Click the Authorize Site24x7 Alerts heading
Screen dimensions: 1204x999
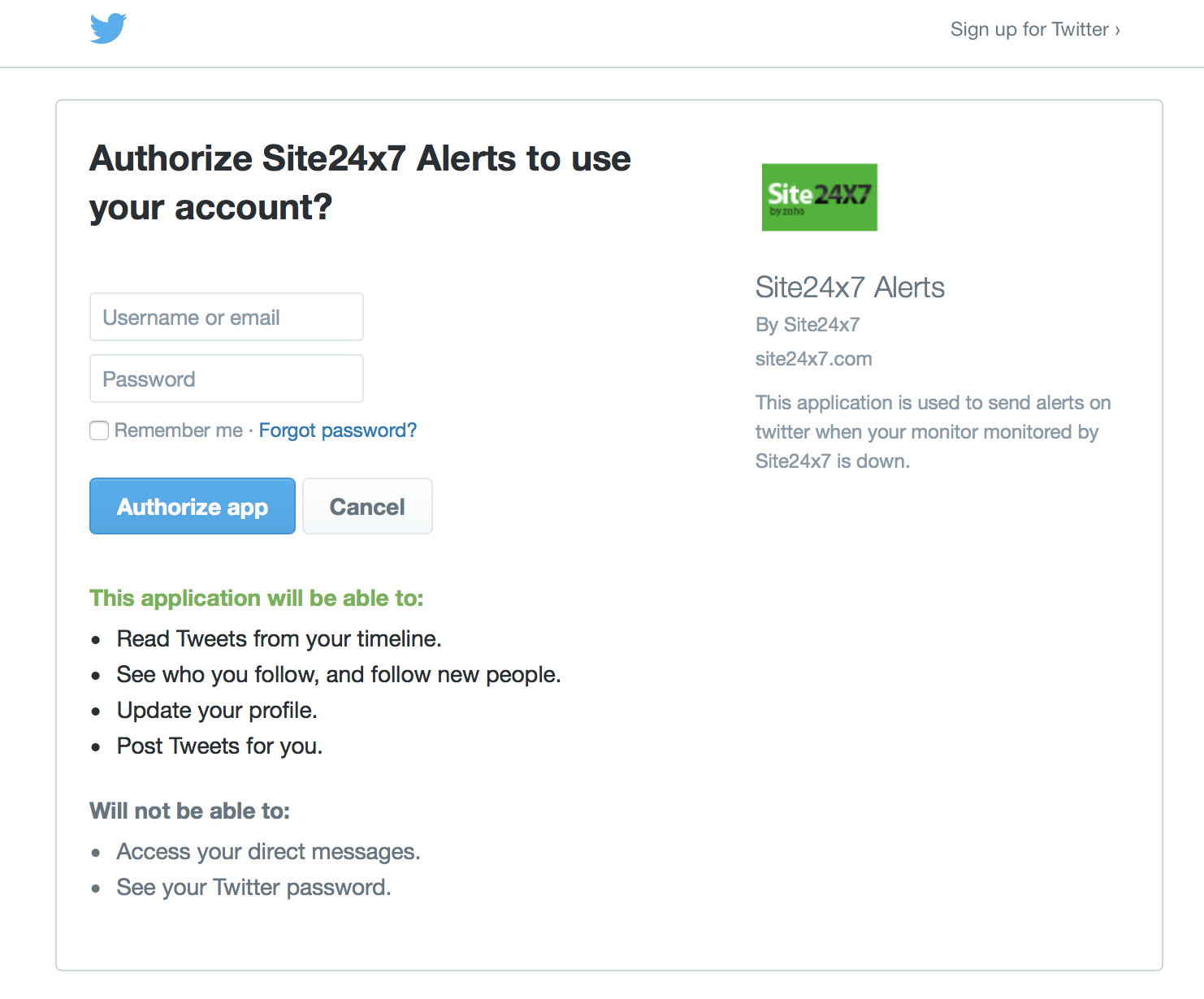coord(360,183)
